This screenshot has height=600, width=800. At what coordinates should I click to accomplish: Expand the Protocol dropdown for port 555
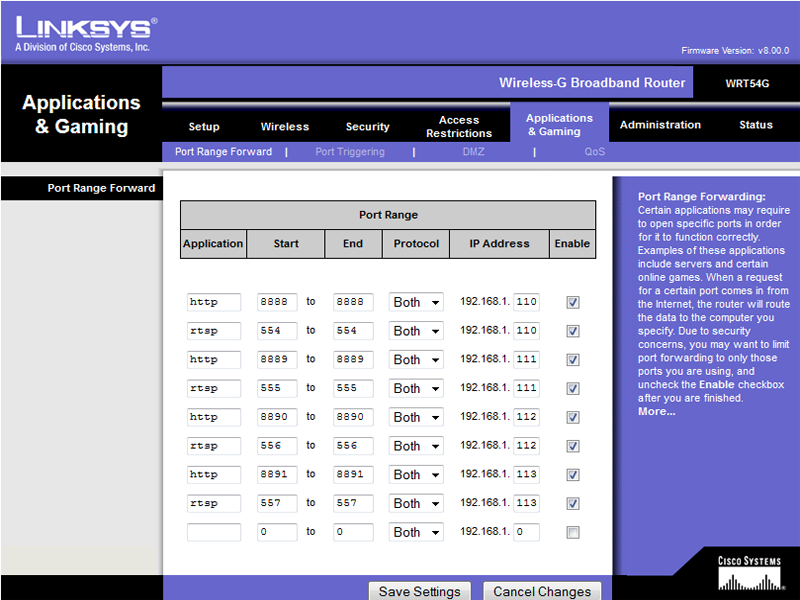pos(416,388)
